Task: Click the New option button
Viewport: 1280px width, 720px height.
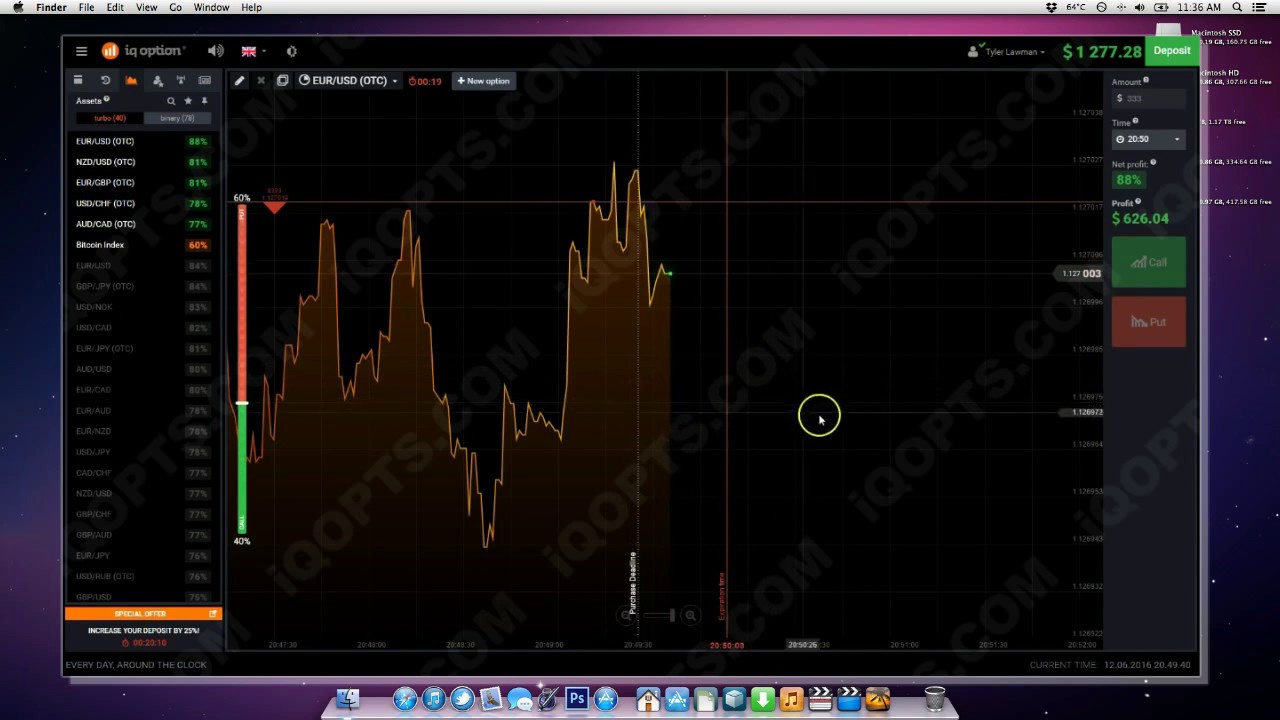Action: pyautogui.click(x=484, y=81)
